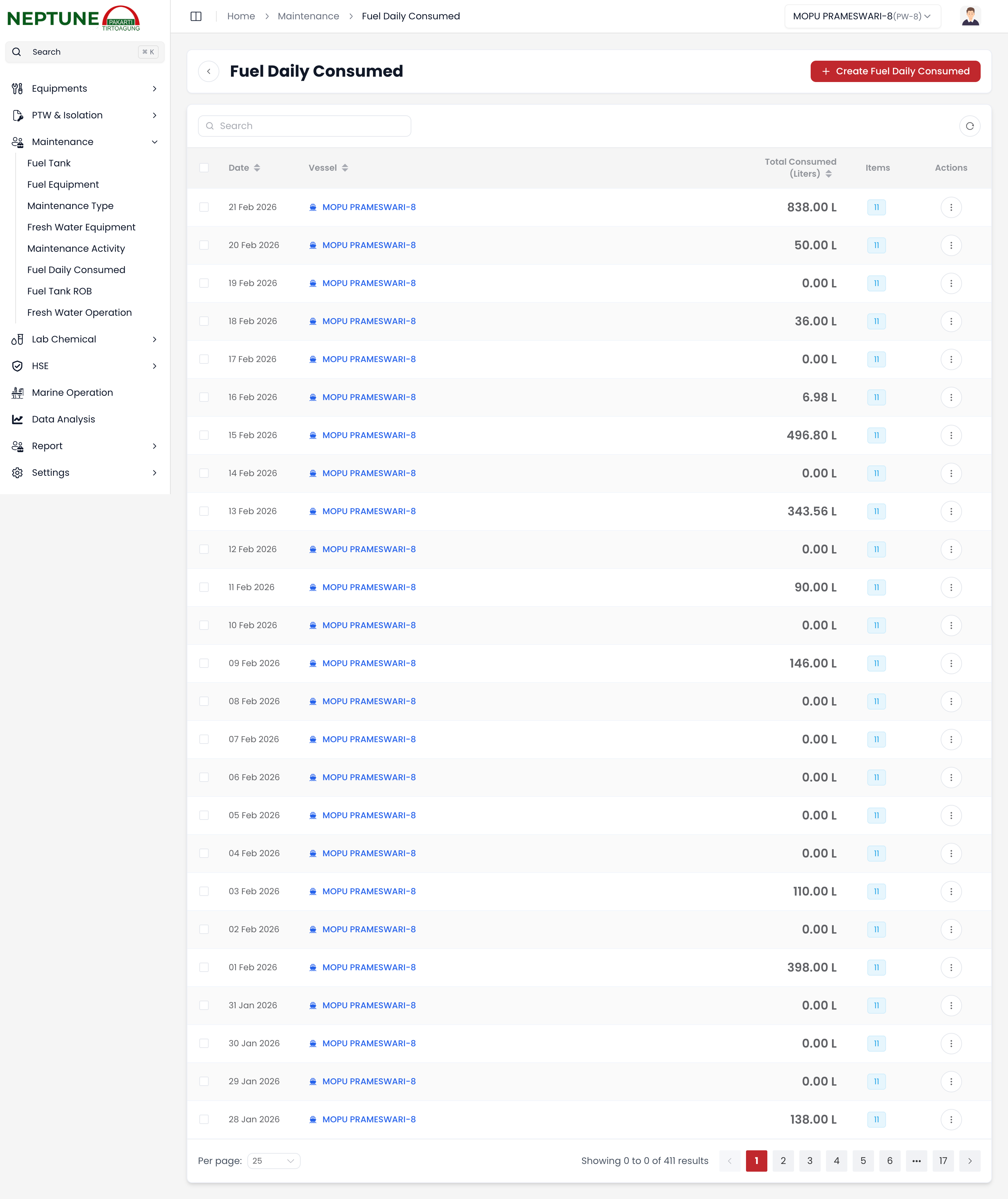Open Fuel Tank ROB submenu item

click(x=59, y=291)
